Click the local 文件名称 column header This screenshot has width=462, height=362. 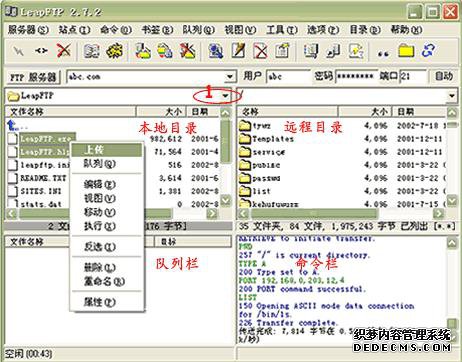[70, 111]
